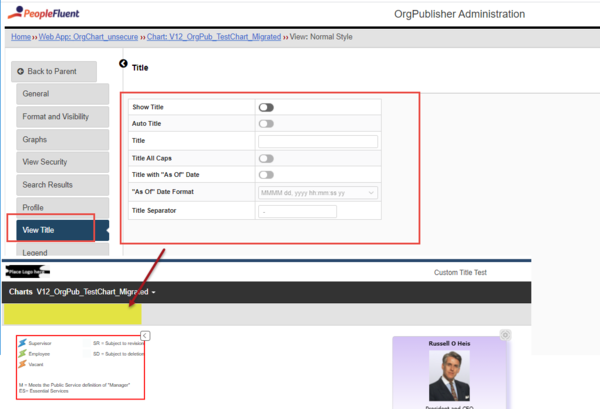Viewport: 600px width, 409px height.
Task: Click the Show Title row label
Action: (148, 107)
